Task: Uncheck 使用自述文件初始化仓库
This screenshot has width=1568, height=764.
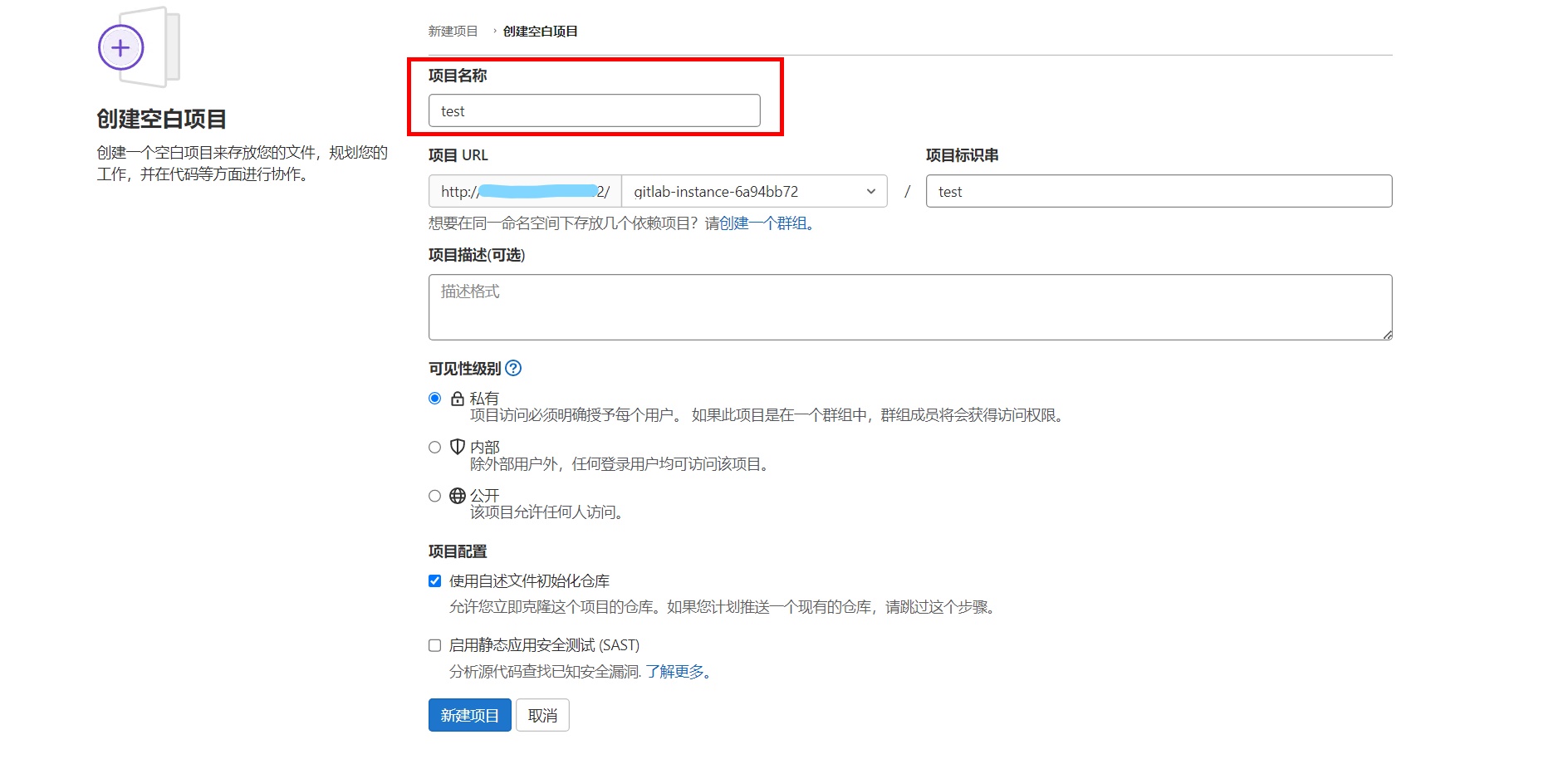Action: (434, 580)
